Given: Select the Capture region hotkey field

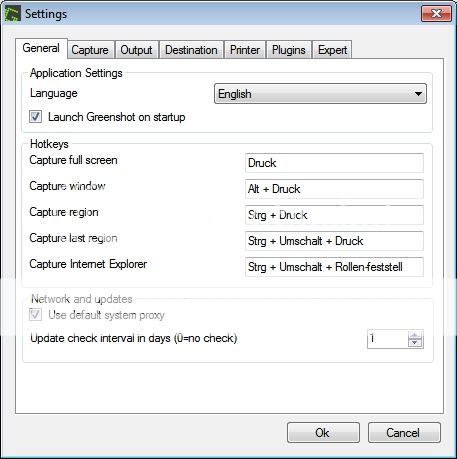Looking at the screenshot, I should 334,215.
